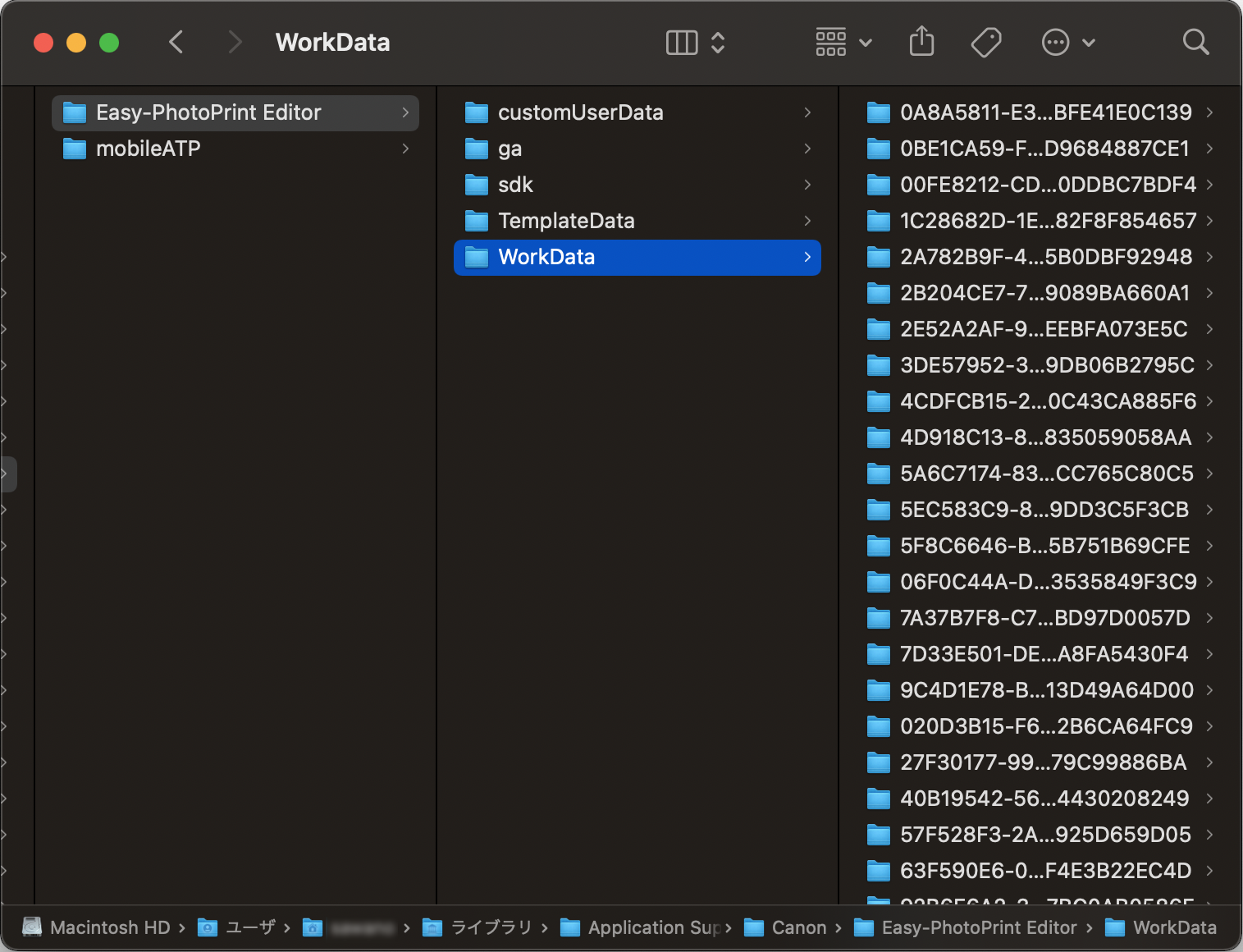Click the Search magnifier icon
The height and width of the screenshot is (952, 1243).
1195,42
